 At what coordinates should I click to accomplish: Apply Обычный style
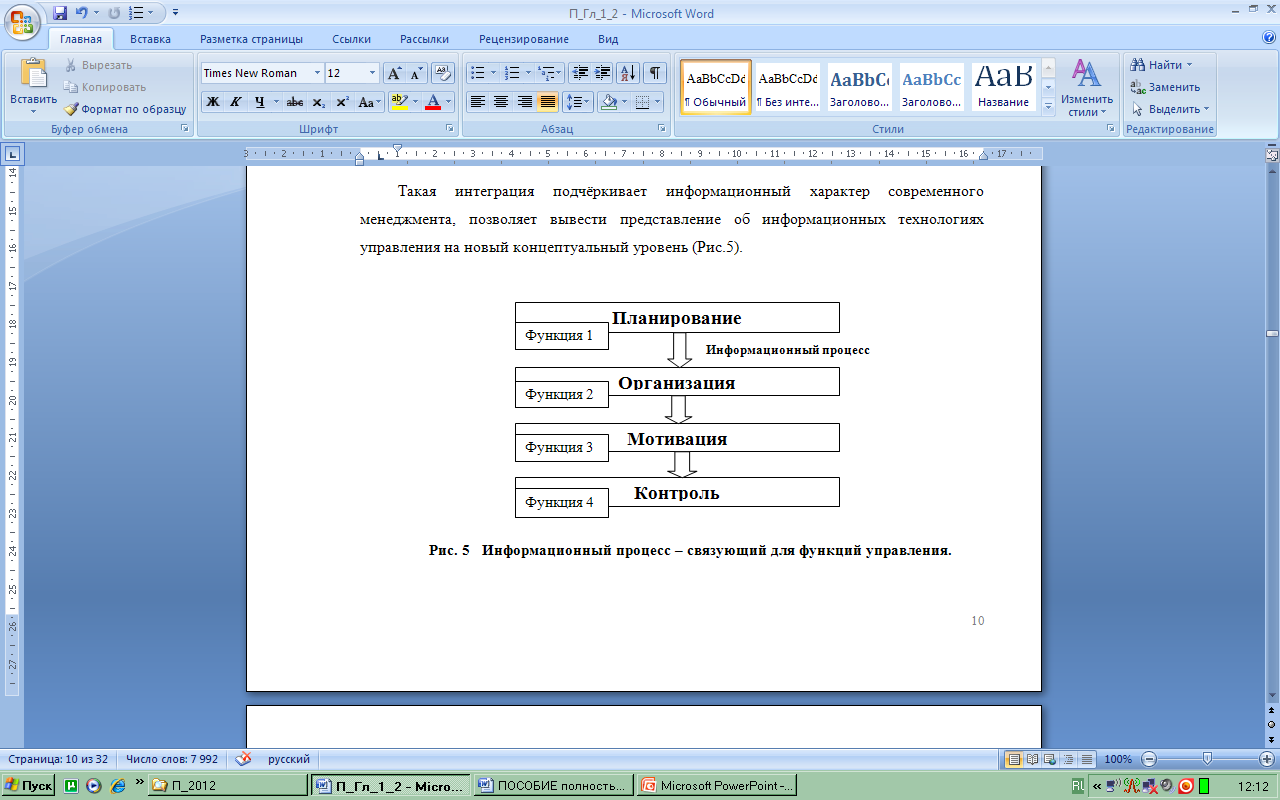[x=716, y=86]
